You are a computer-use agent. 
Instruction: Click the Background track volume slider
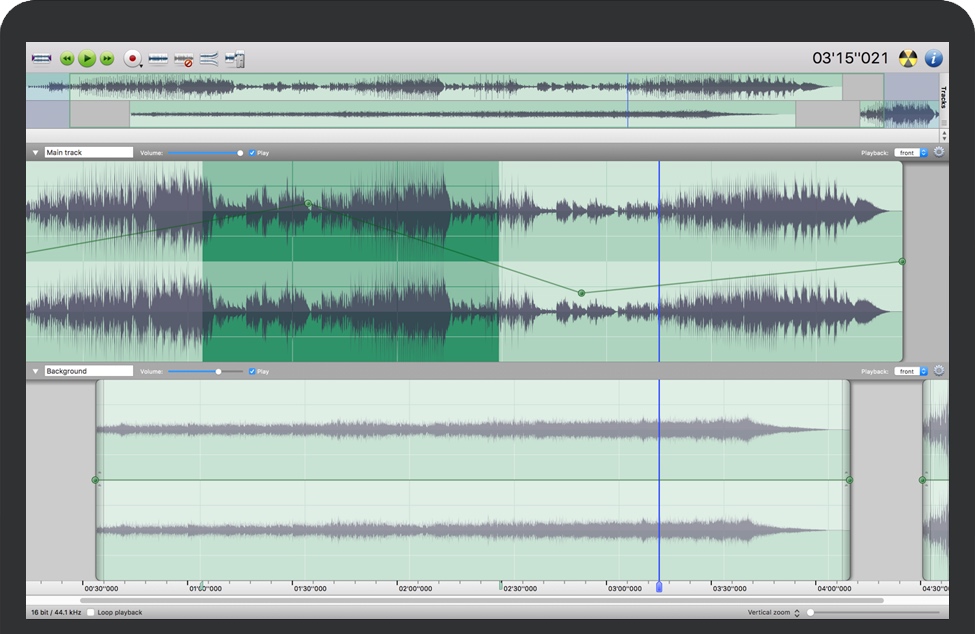[x=205, y=371]
